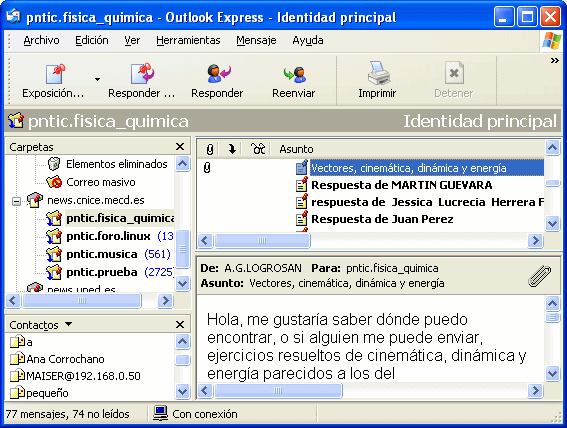Select the pntic.foro.linux newsgroup
567x428 pixels.
(108, 236)
